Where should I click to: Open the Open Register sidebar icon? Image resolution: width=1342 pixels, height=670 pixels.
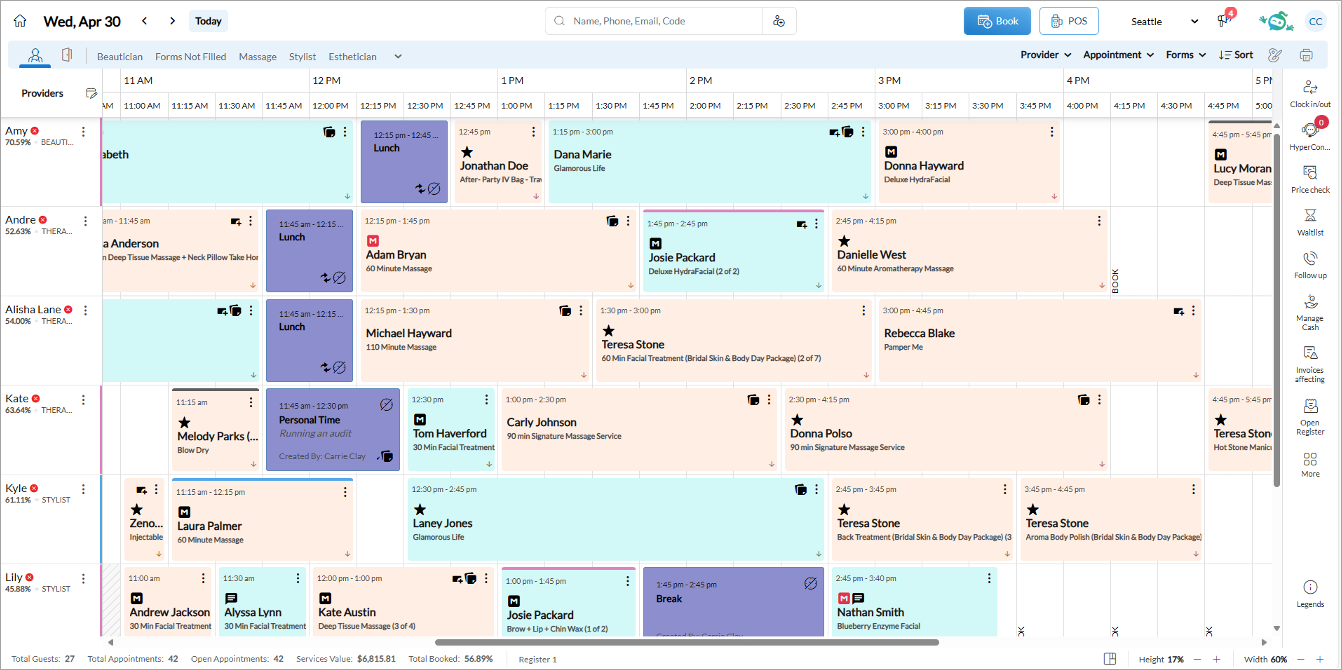[x=1310, y=417]
